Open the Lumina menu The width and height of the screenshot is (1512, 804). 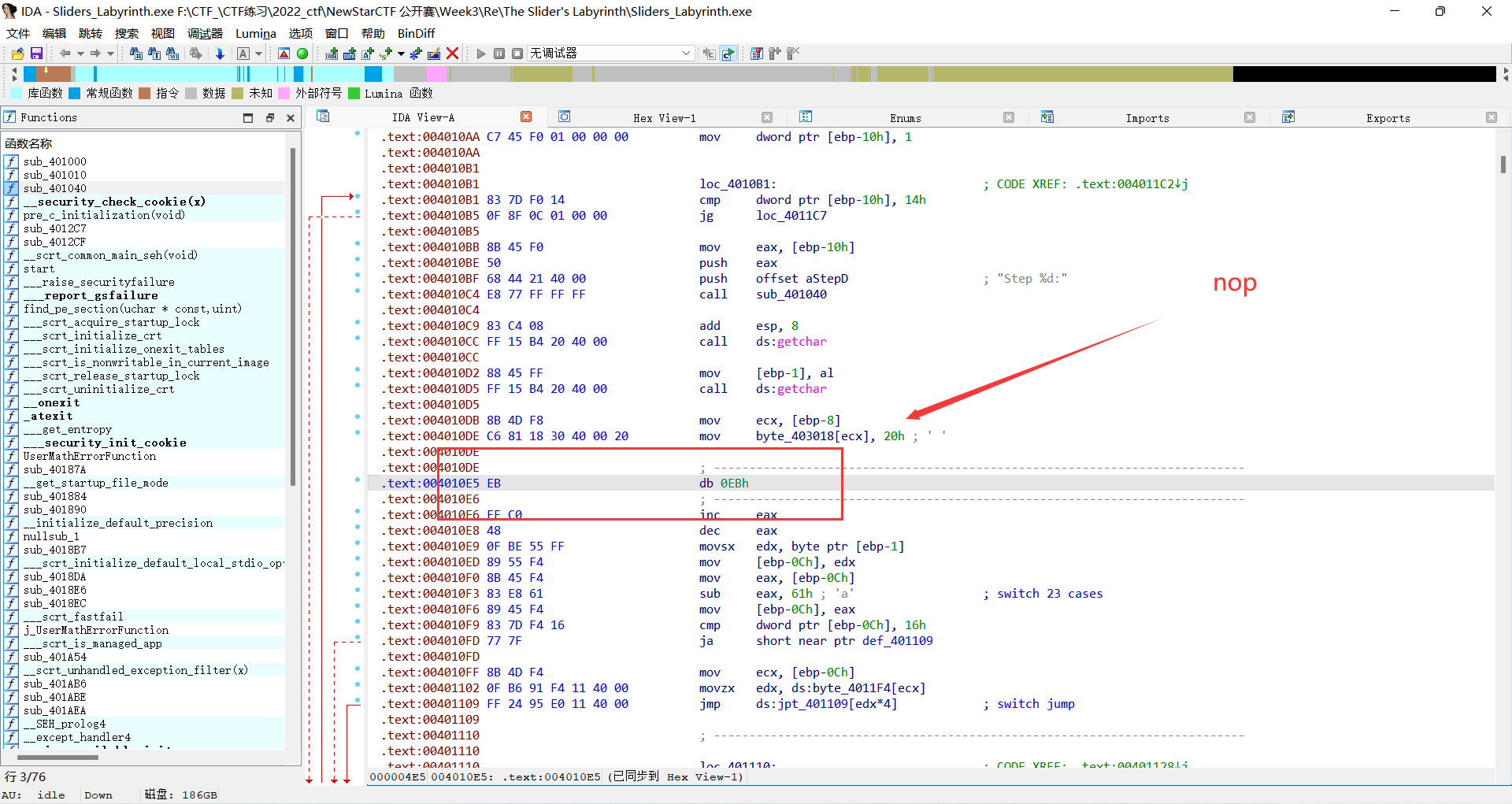(x=256, y=33)
